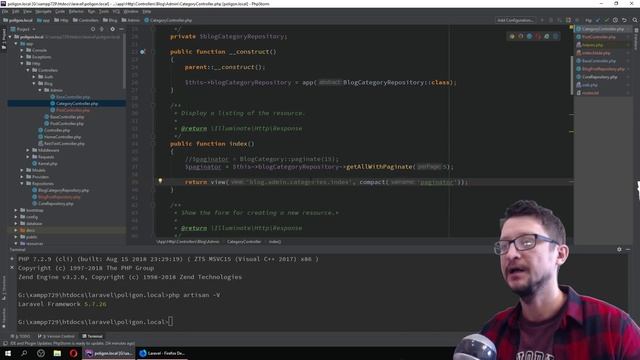Hide the Project panel with minimize icon

[121, 29]
